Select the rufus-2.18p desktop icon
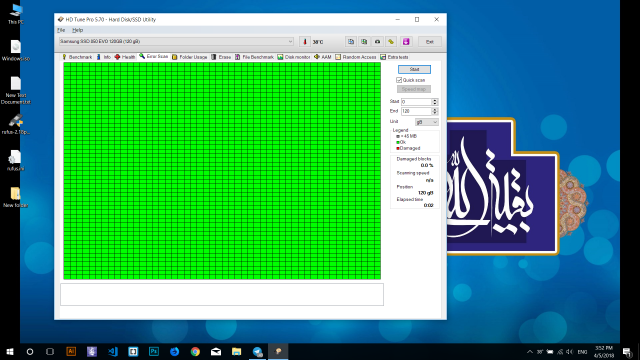The height and width of the screenshot is (360, 640). click(x=16, y=124)
